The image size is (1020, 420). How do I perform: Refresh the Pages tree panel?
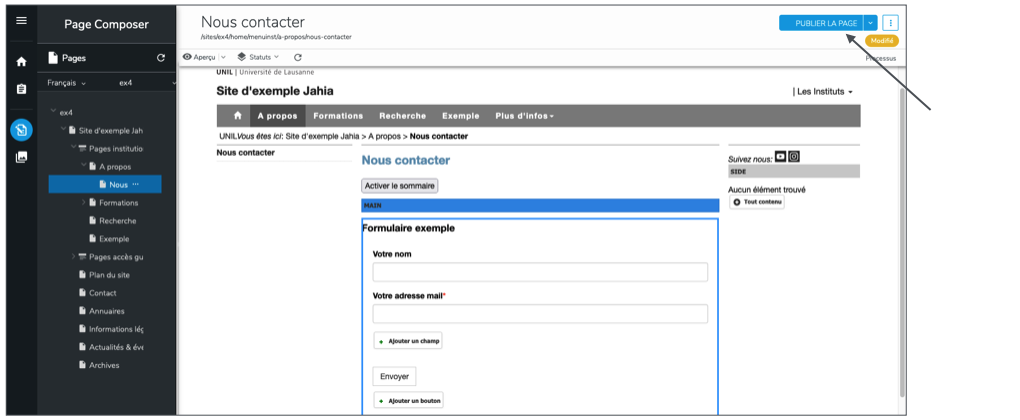[161, 58]
